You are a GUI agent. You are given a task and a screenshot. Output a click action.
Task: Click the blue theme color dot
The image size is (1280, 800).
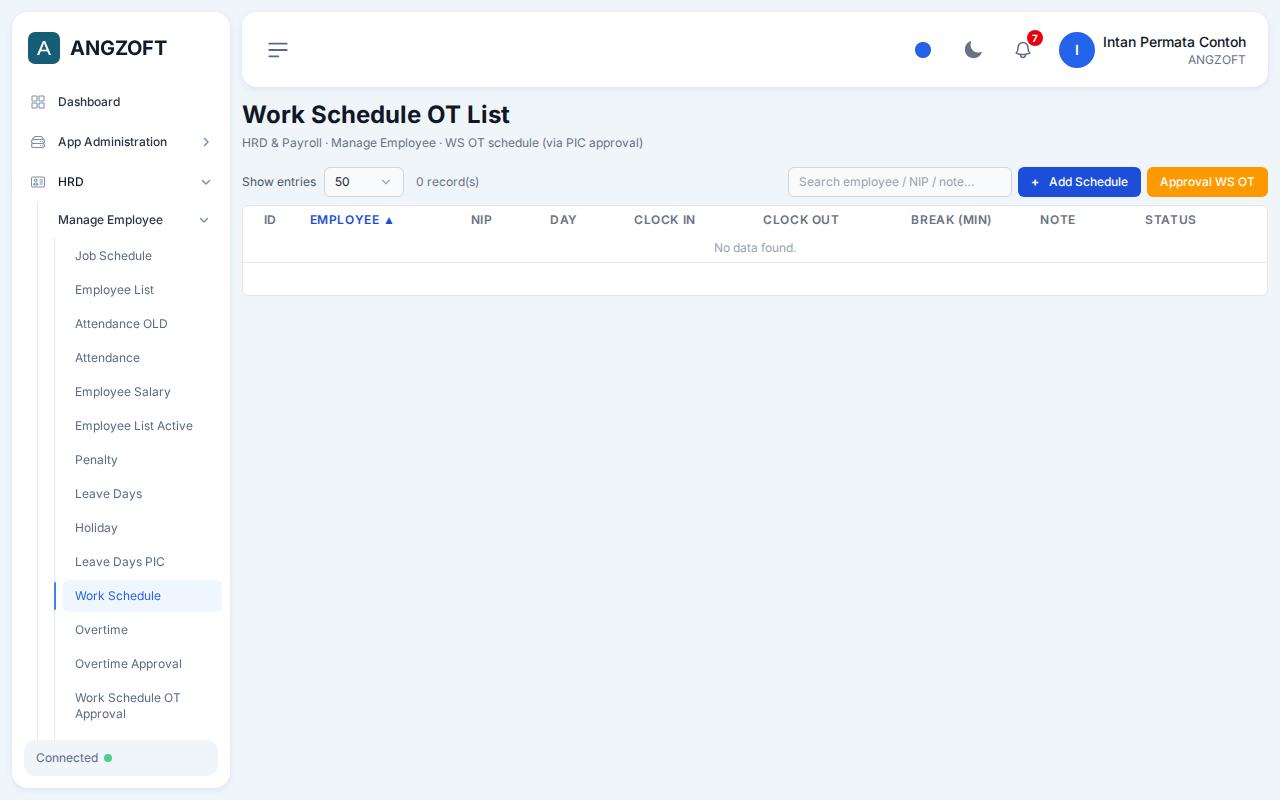(923, 50)
